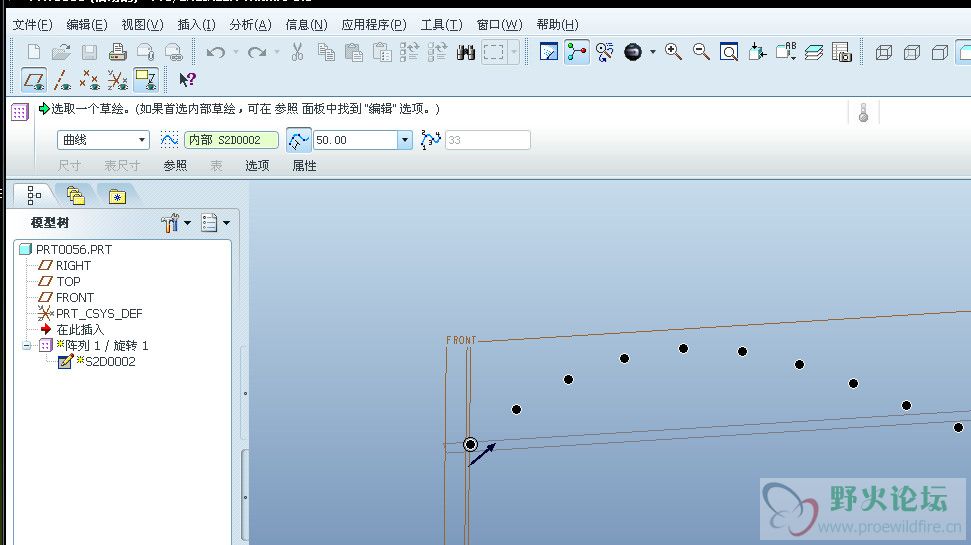Toggle the member count mode icon
971x545 pixels.
[430, 140]
